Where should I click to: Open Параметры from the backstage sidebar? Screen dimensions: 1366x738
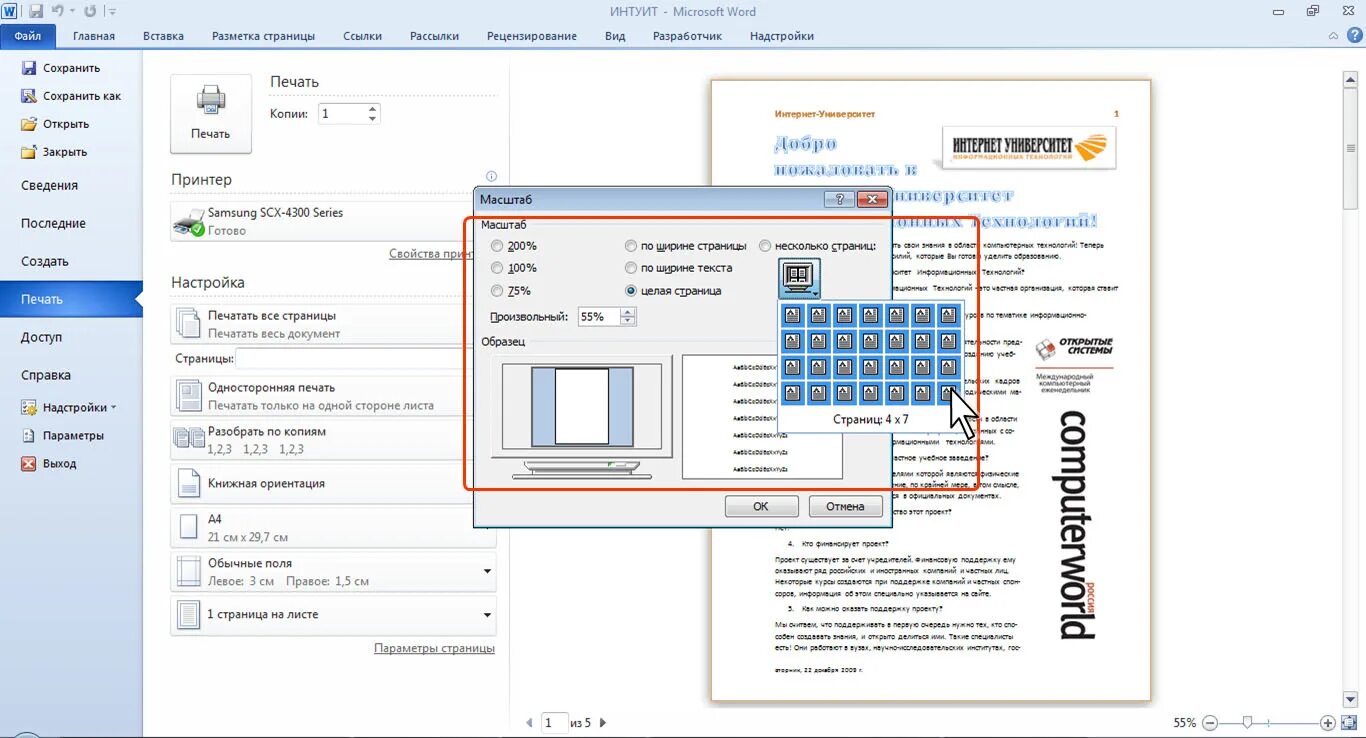coord(62,435)
